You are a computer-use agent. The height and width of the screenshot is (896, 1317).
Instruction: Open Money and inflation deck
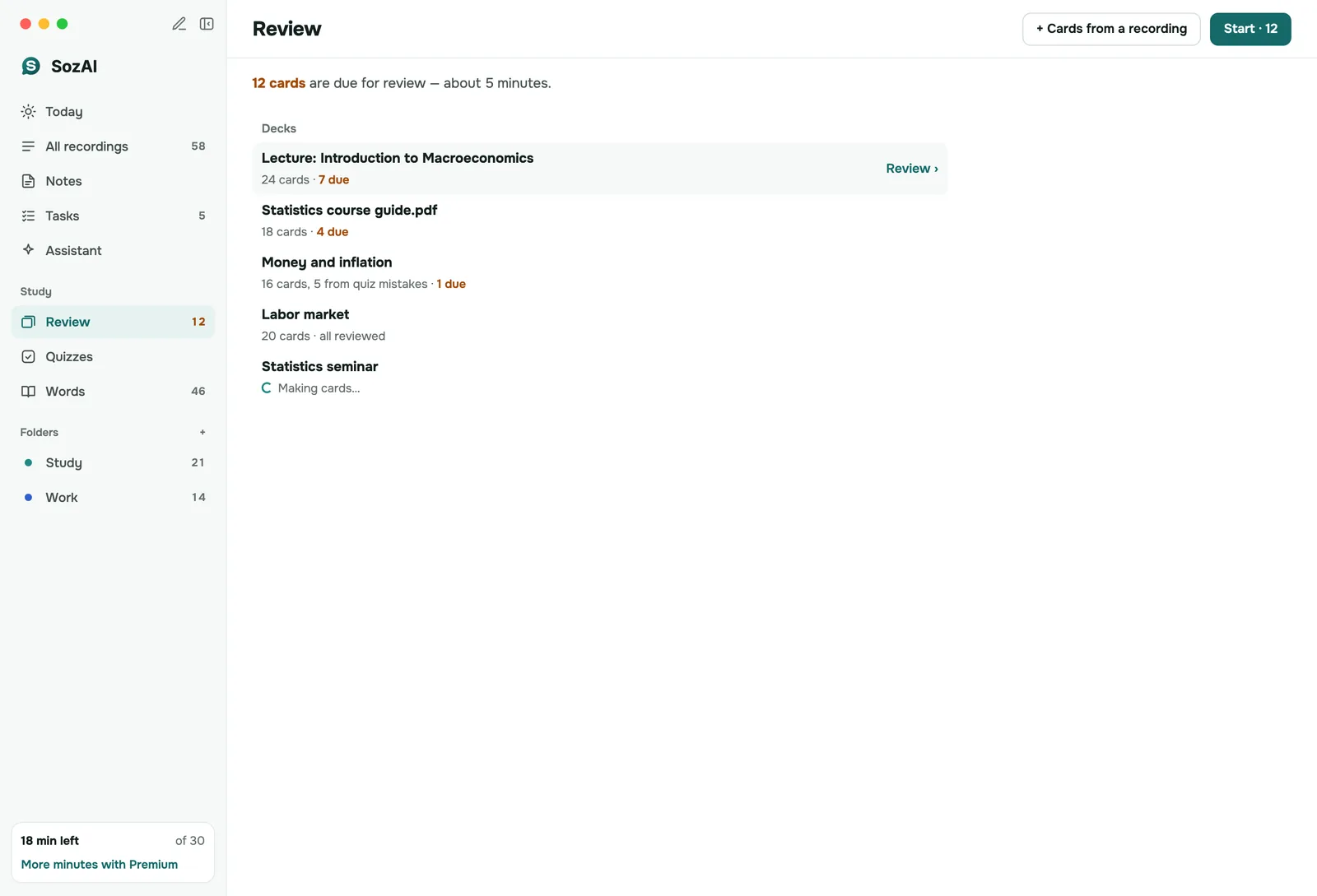[600, 272]
